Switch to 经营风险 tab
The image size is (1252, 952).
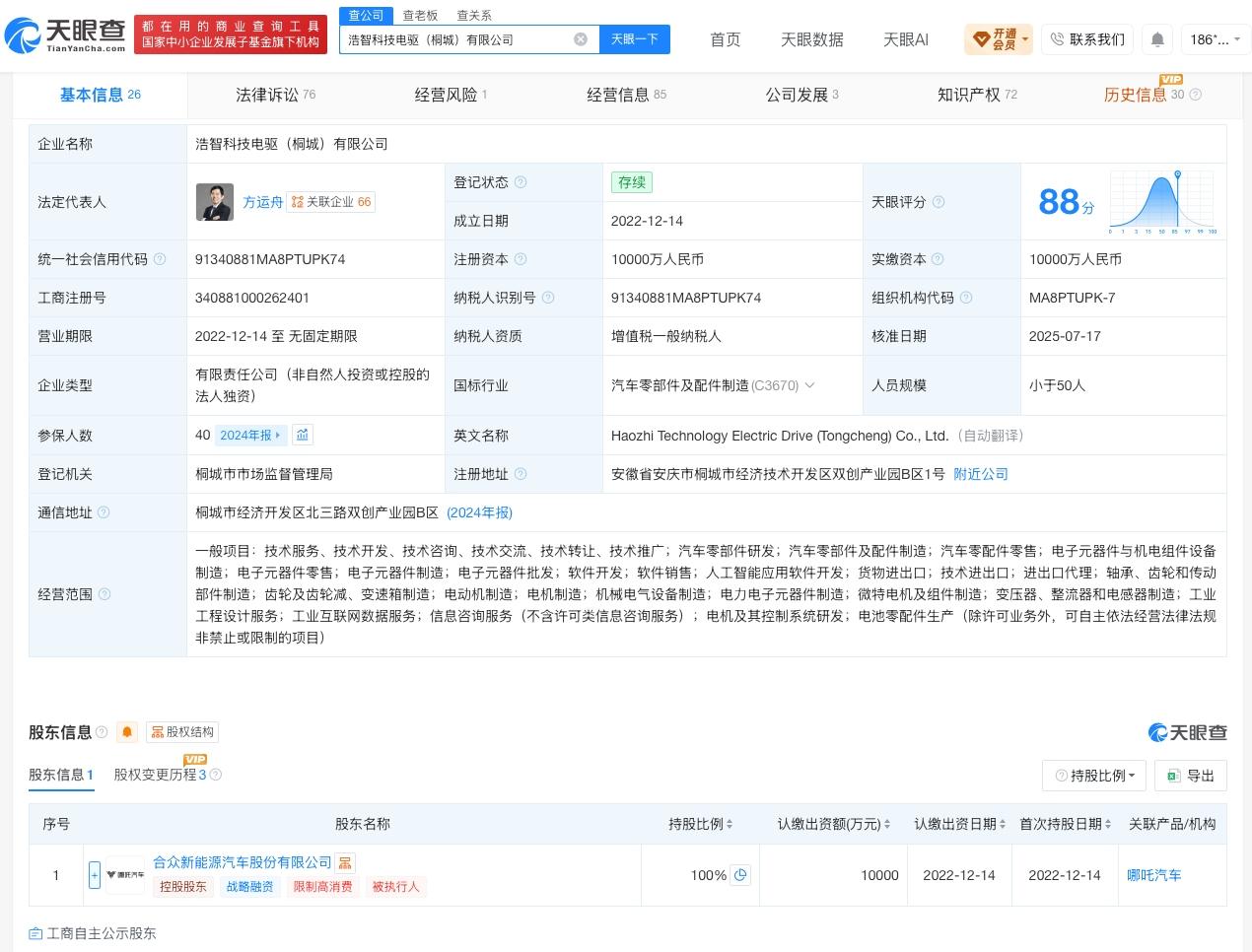click(451, 95)
